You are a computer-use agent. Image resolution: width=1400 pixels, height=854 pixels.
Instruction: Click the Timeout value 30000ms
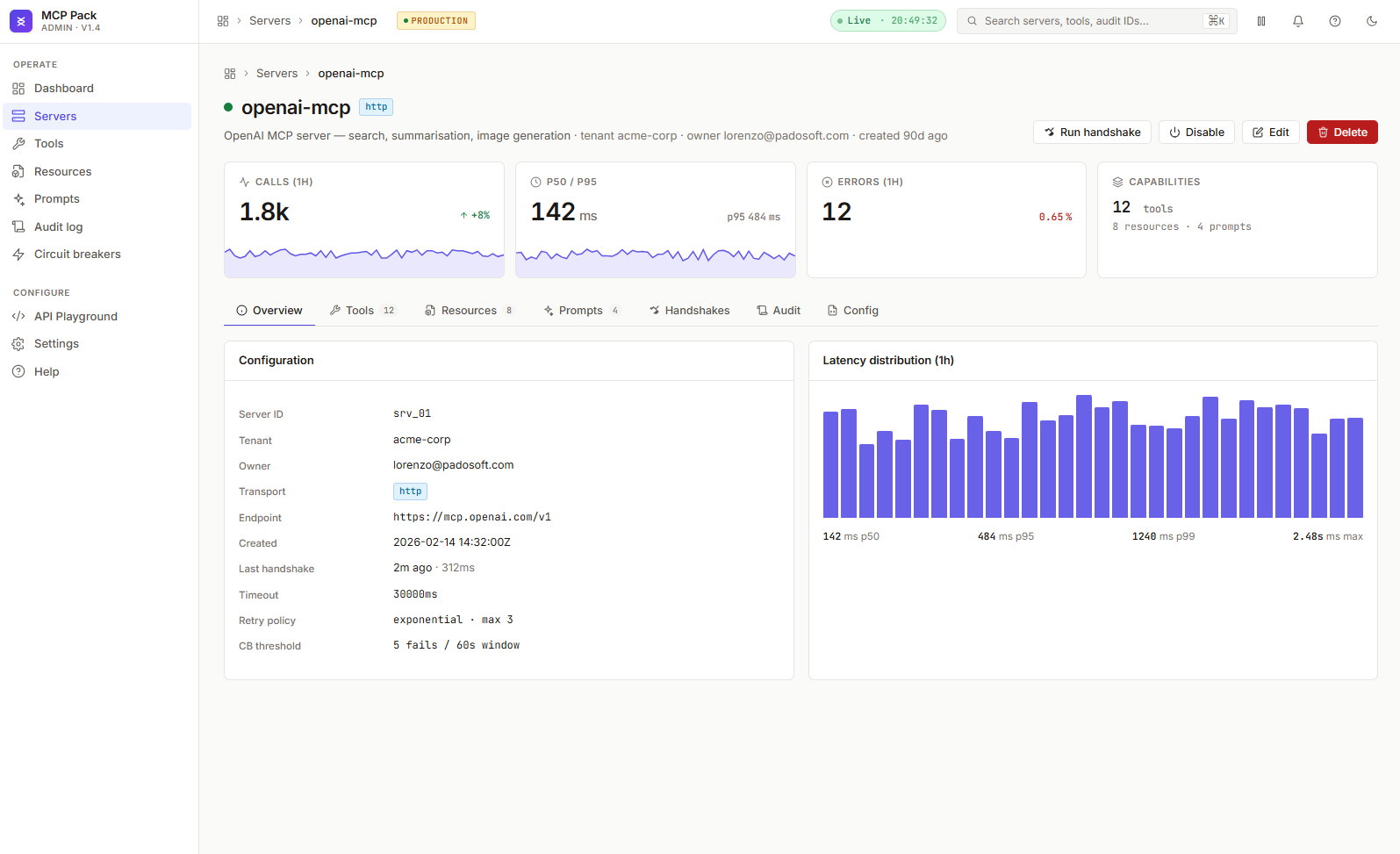click(415, 594)
